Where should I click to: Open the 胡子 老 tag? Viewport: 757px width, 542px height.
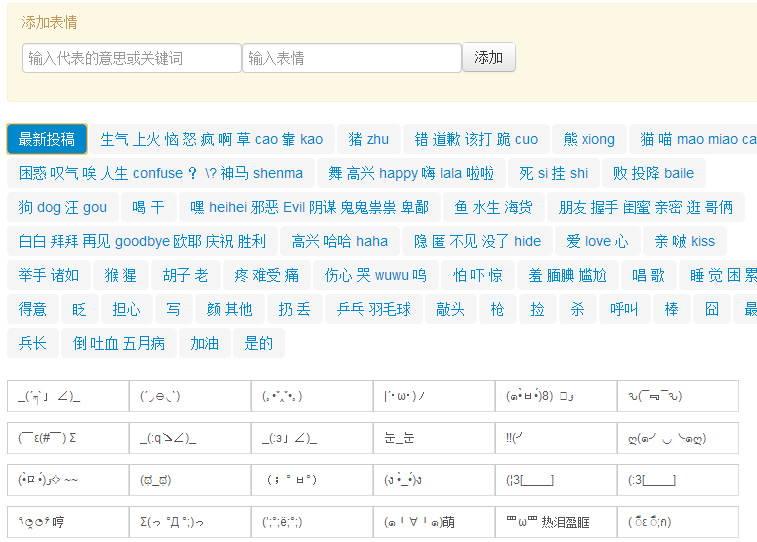coord(186,275)
